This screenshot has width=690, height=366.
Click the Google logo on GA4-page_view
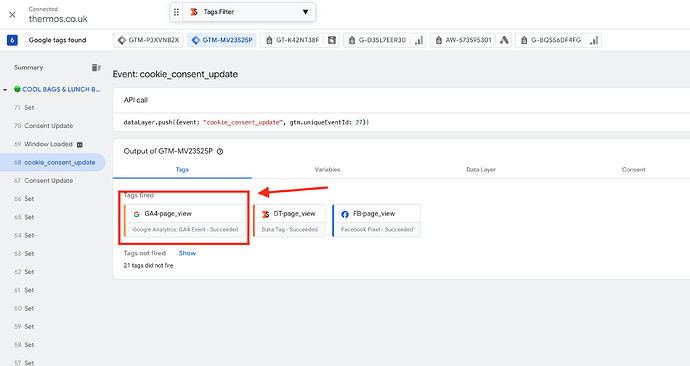click(136, 214)
